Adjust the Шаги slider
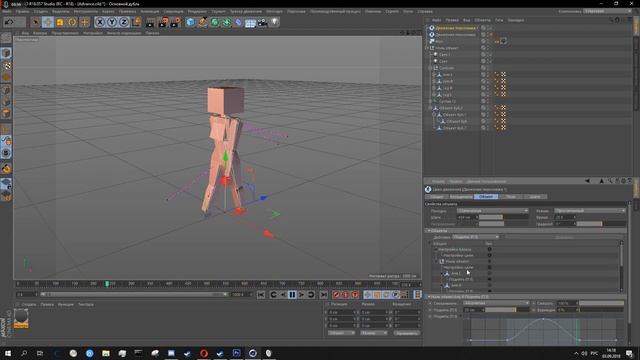640x360 pixels. pyautogui.click(x=503, y=217)
